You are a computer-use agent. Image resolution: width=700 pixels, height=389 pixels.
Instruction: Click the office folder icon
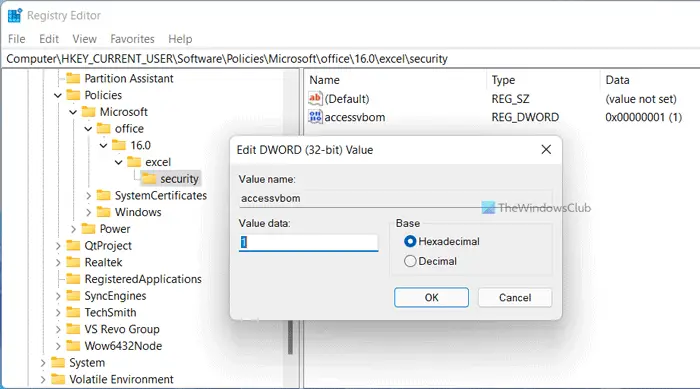(x=104, y=129)
